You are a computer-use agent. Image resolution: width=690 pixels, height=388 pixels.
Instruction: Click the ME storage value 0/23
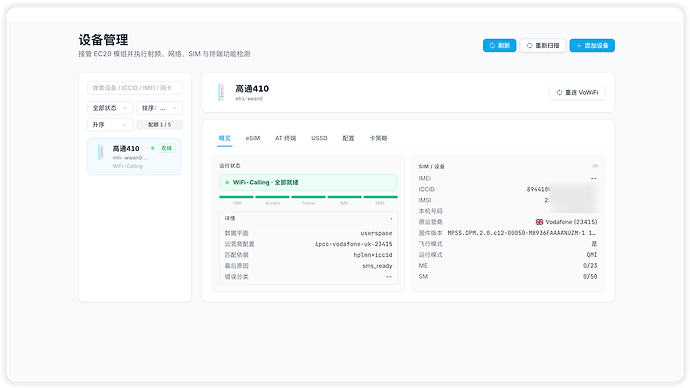coord(590,266)
